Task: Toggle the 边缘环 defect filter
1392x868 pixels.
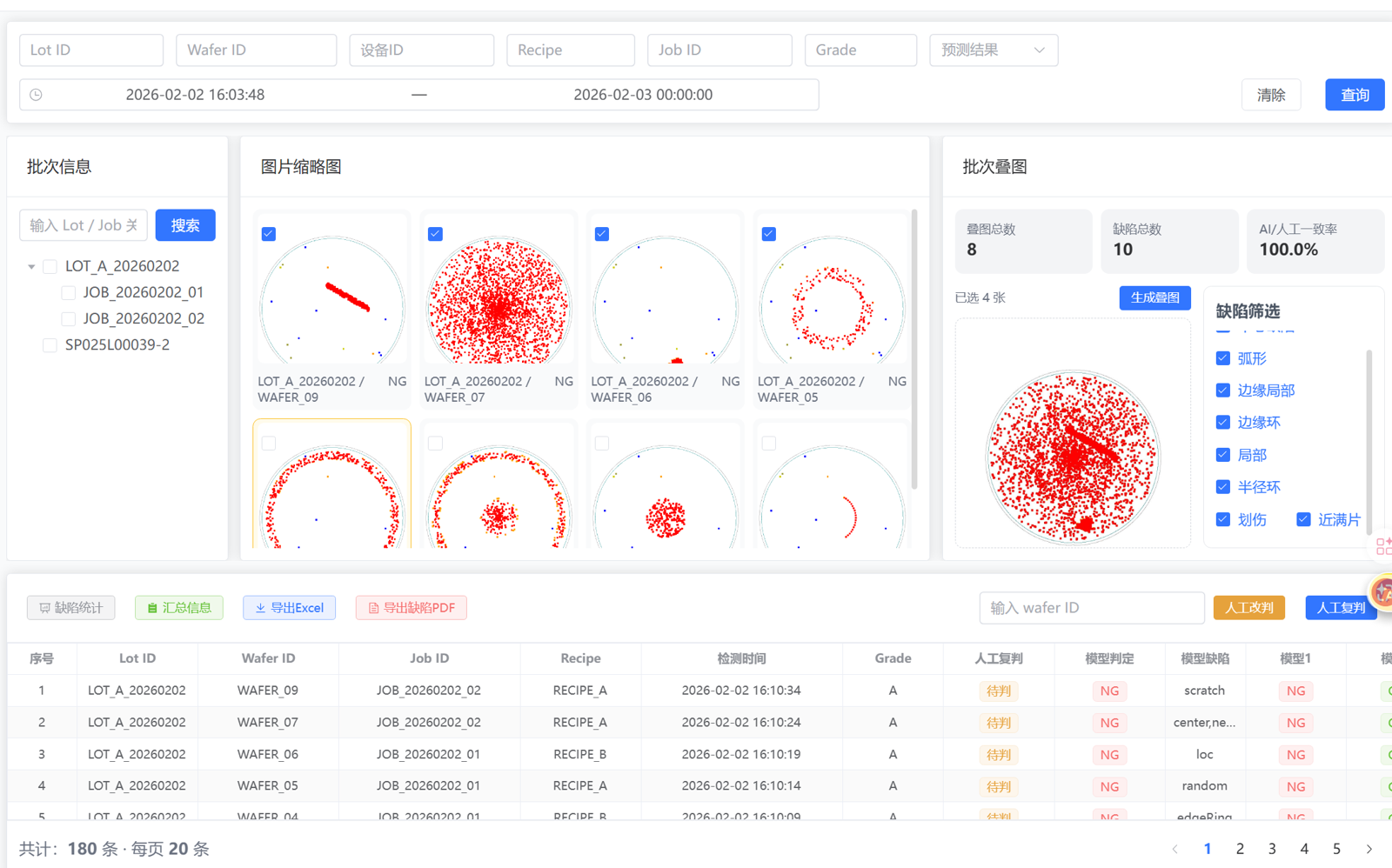Action: [x=1222, y=423]
